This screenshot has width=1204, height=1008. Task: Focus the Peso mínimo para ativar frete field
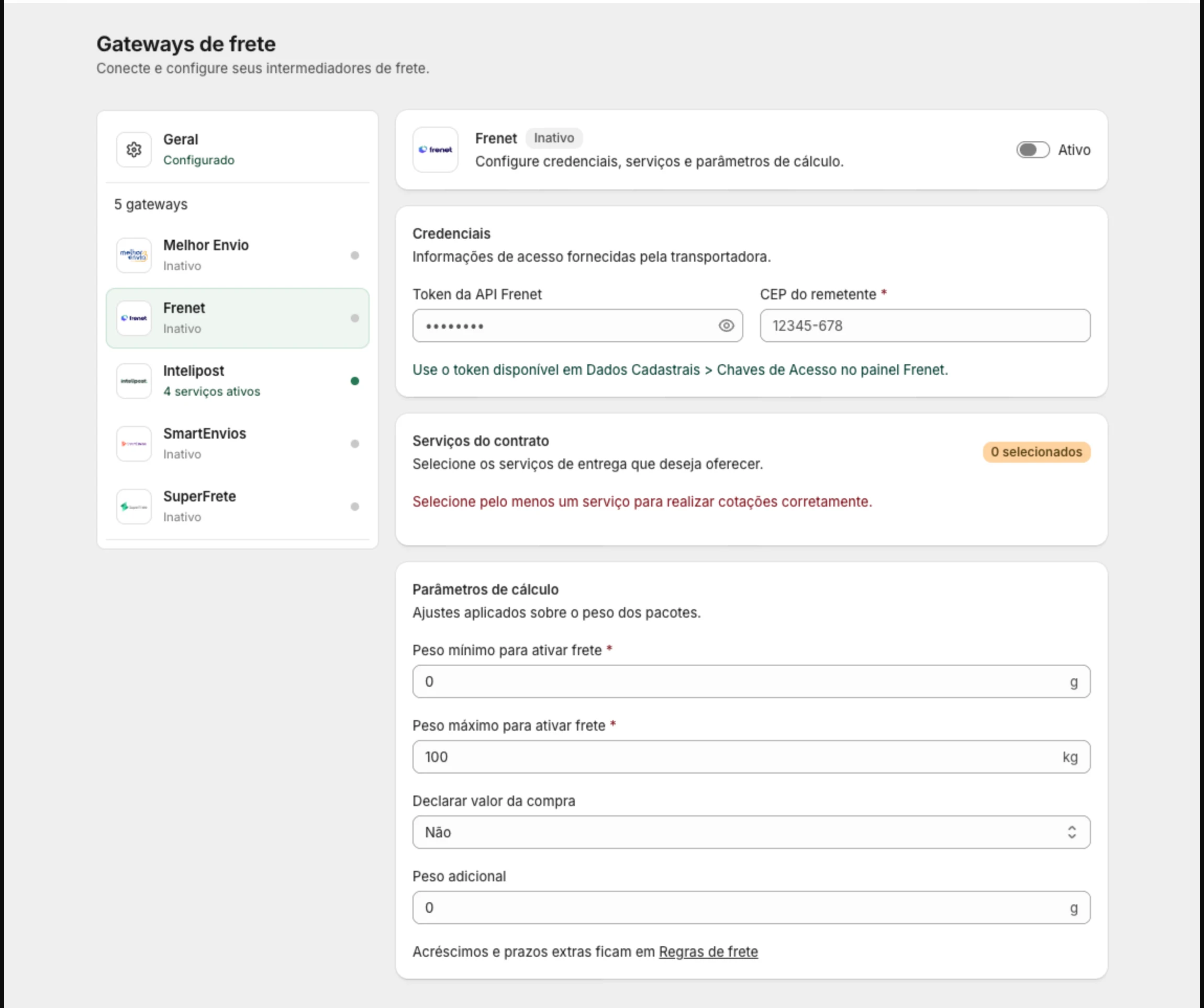751,681
